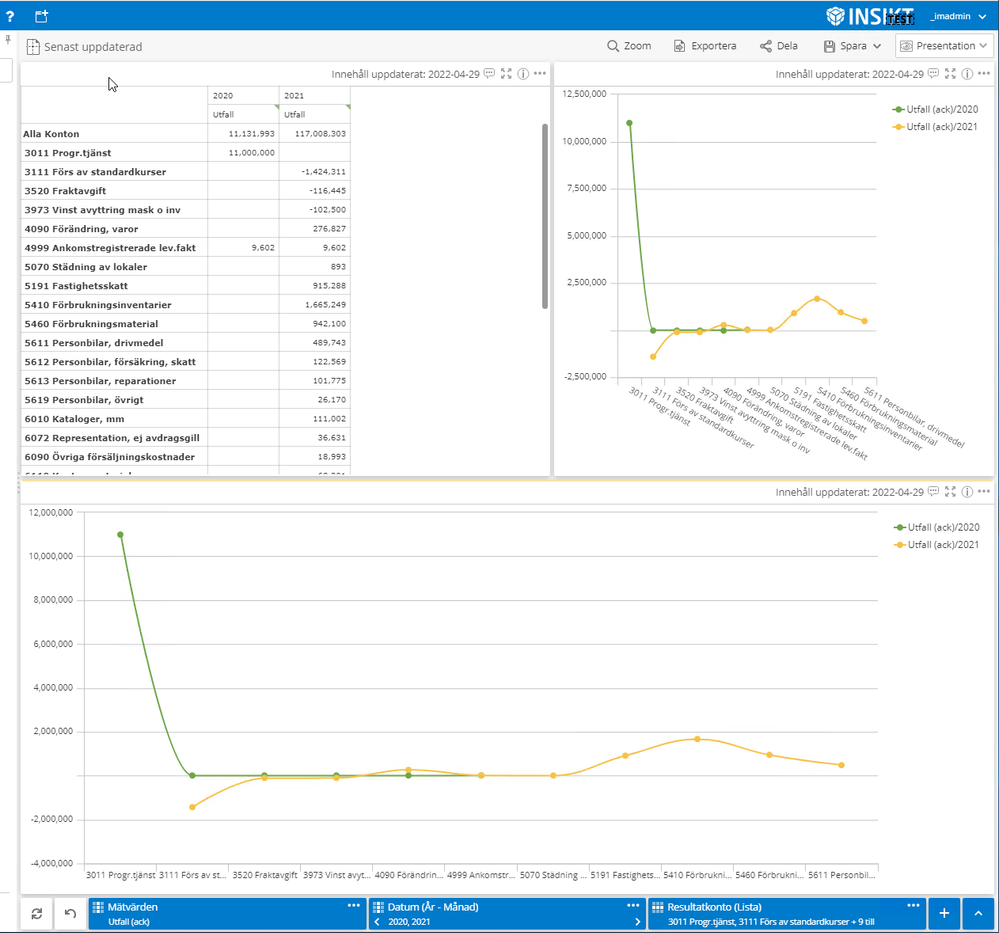Click the Senast uppdaterad report title
Image resolution: width=999 pixels, height=933 pixels.
click(x=93, y=47)
